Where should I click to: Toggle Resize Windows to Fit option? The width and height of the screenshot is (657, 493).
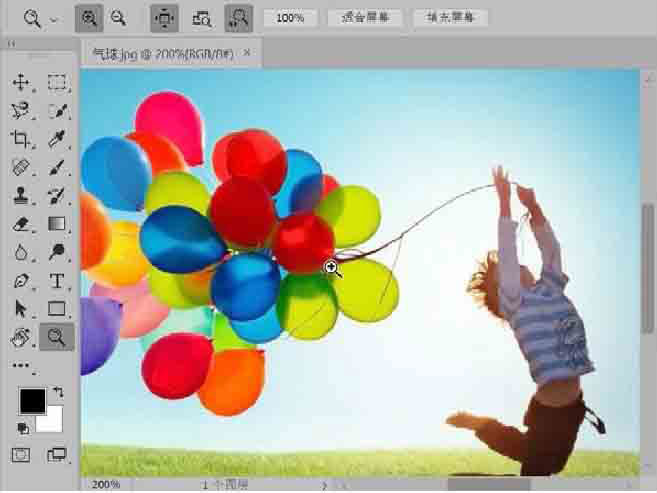click(164, 18)
